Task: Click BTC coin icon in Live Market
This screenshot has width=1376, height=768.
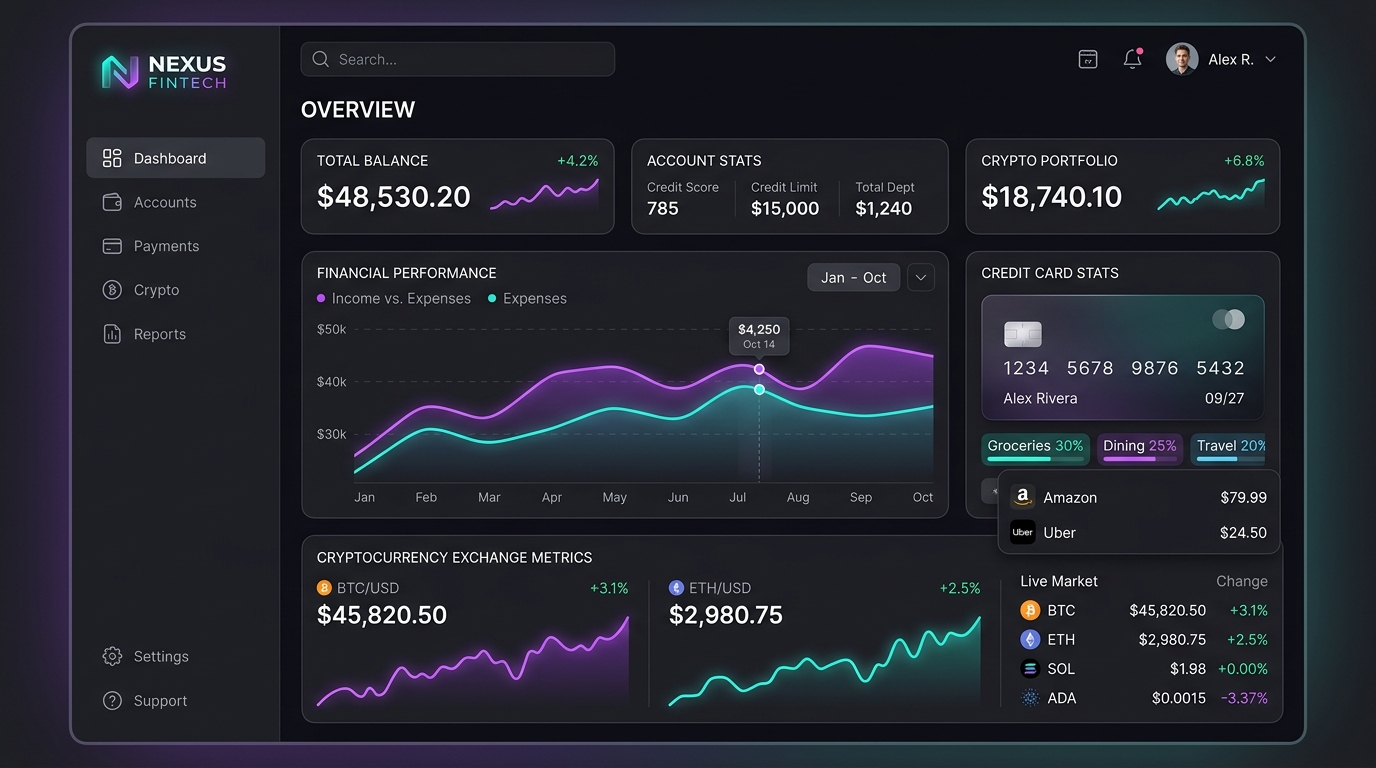Action: click(x=1030, y=610)
